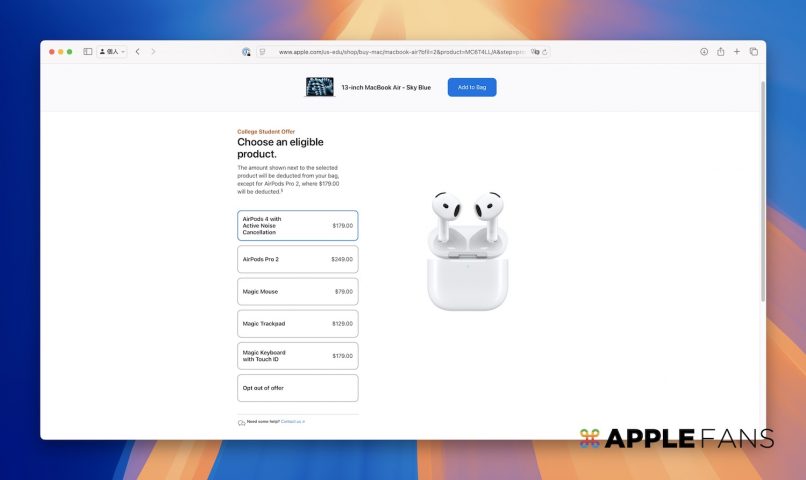Click the Add to Bag button
Viewport: 806px width, 480px height.
click(x=472, y=87)
